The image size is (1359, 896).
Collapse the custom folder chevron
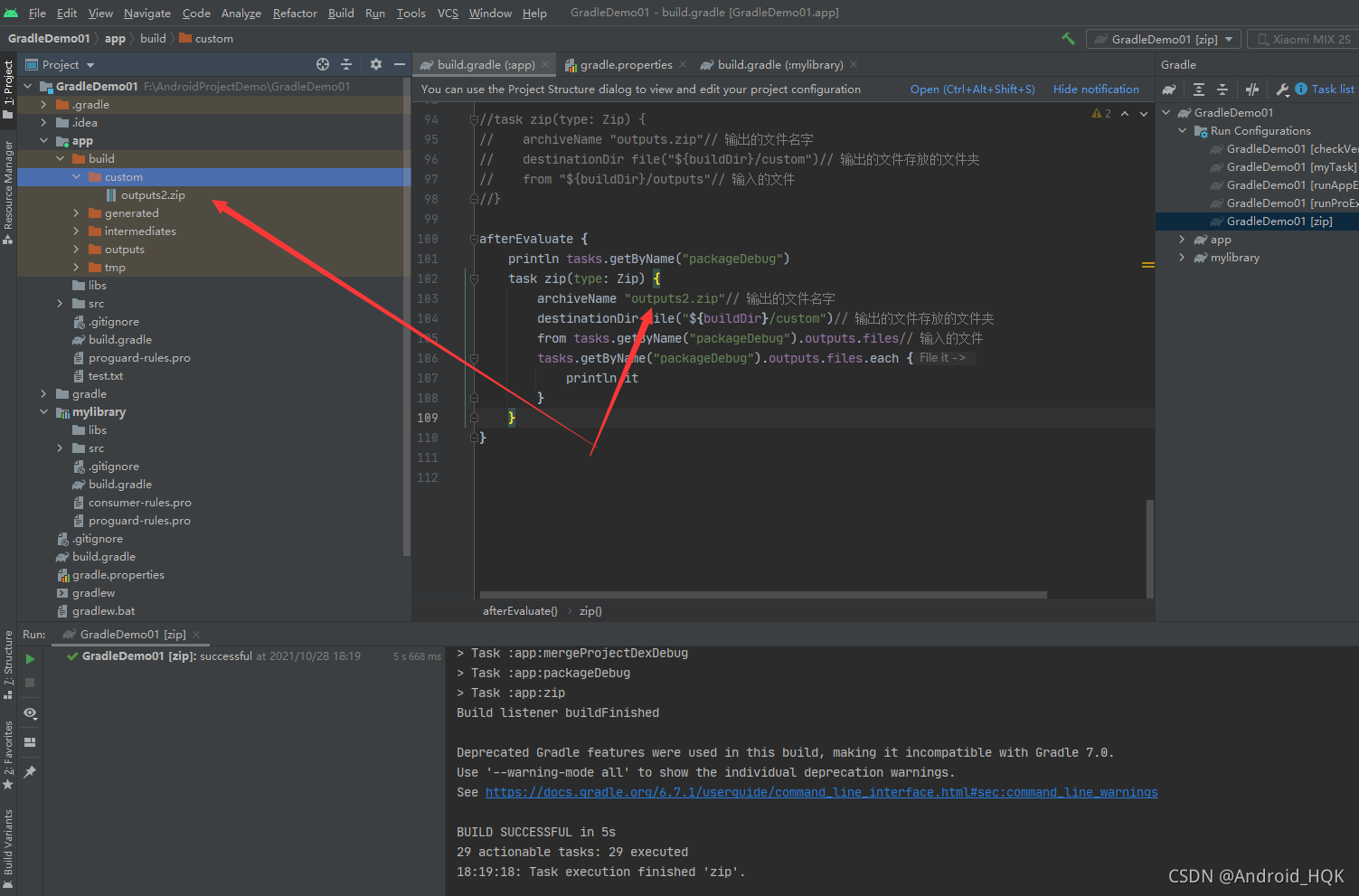pyautogui.click(x=76, y=177)
